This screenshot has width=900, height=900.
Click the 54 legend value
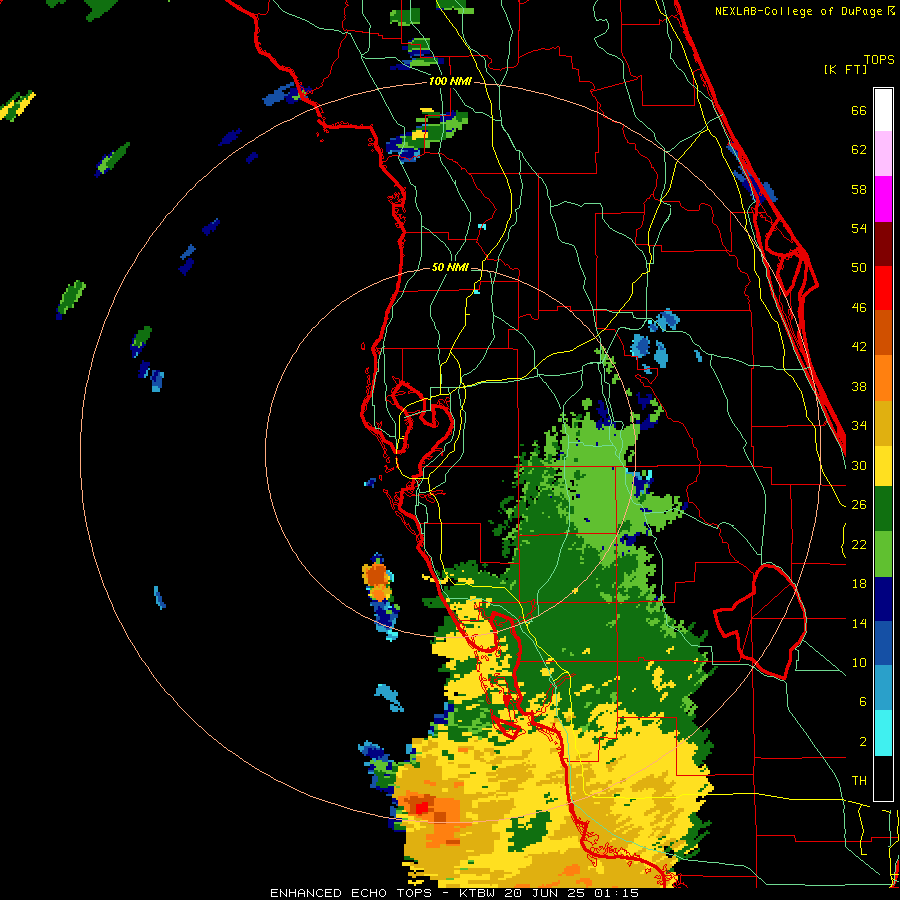click(859, 228)
